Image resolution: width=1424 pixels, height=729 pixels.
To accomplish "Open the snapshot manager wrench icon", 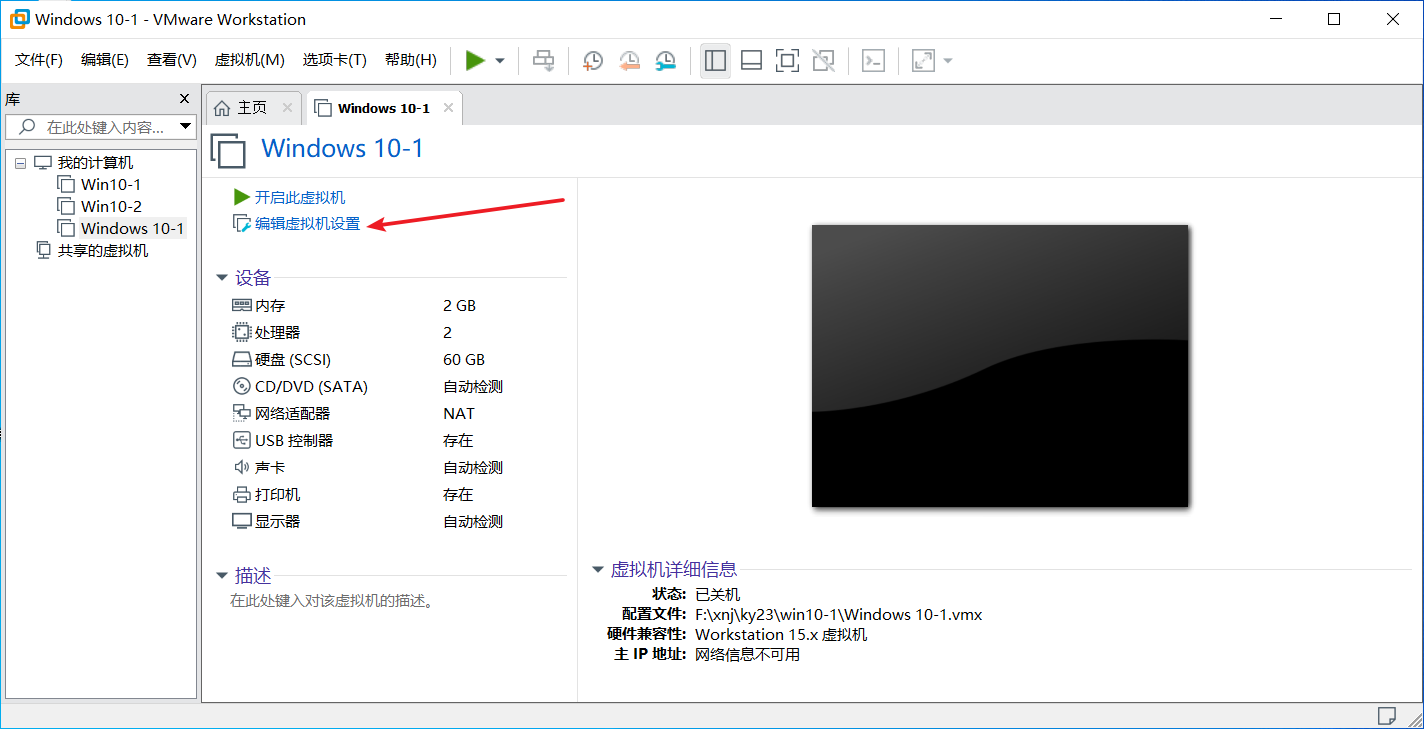I will 665,61.
